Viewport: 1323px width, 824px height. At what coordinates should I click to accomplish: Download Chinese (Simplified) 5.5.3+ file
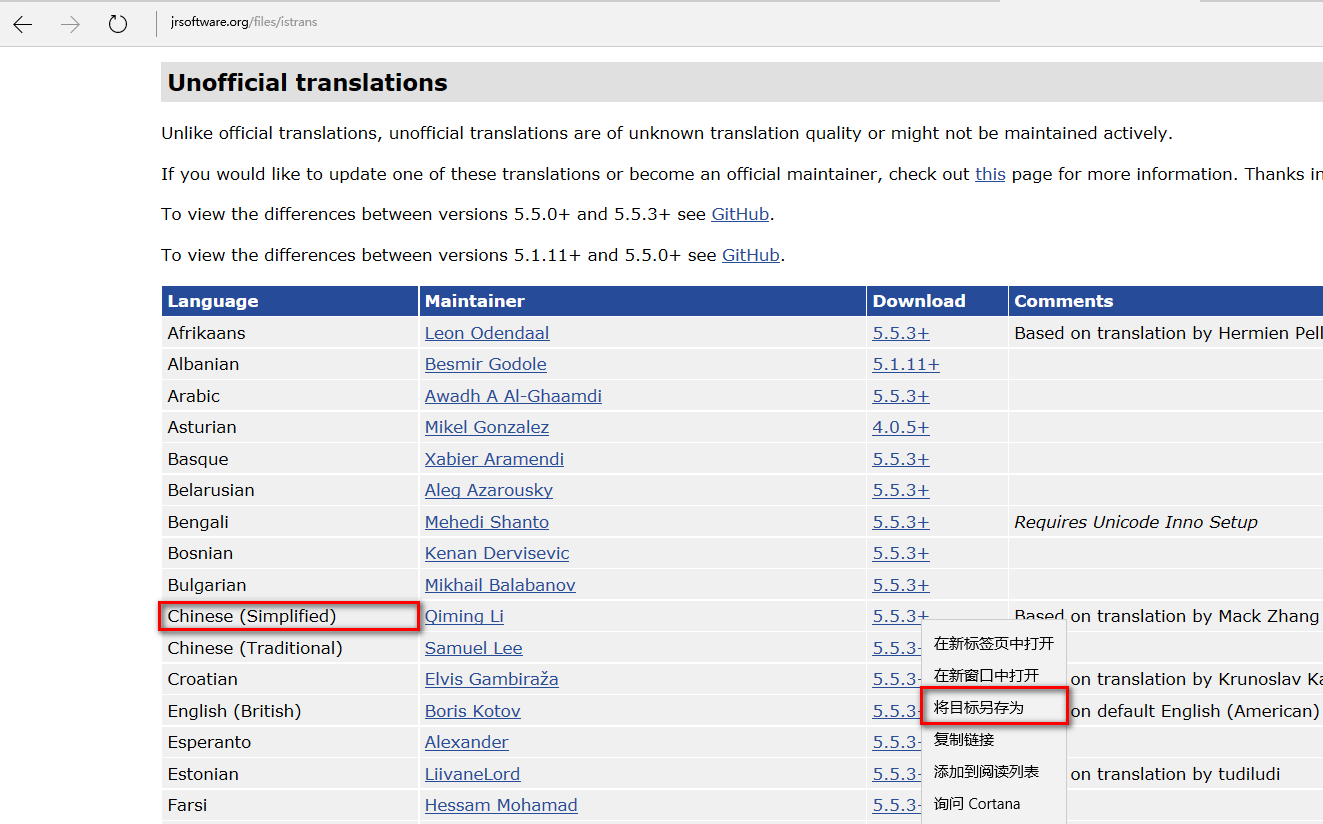pos(900,616)
